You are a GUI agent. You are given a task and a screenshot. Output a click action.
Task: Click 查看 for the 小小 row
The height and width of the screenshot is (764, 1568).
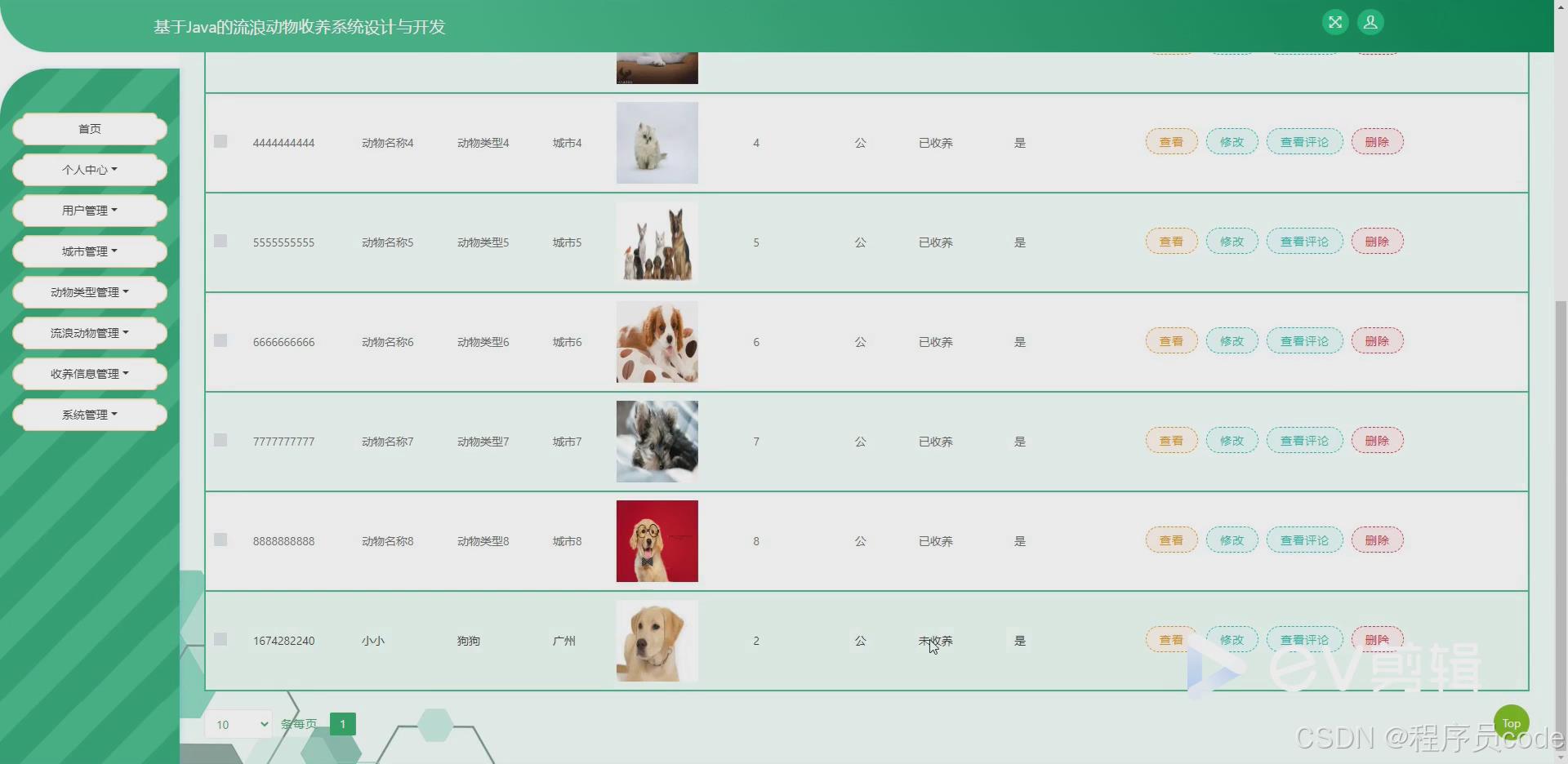(x=1171, y=640)
